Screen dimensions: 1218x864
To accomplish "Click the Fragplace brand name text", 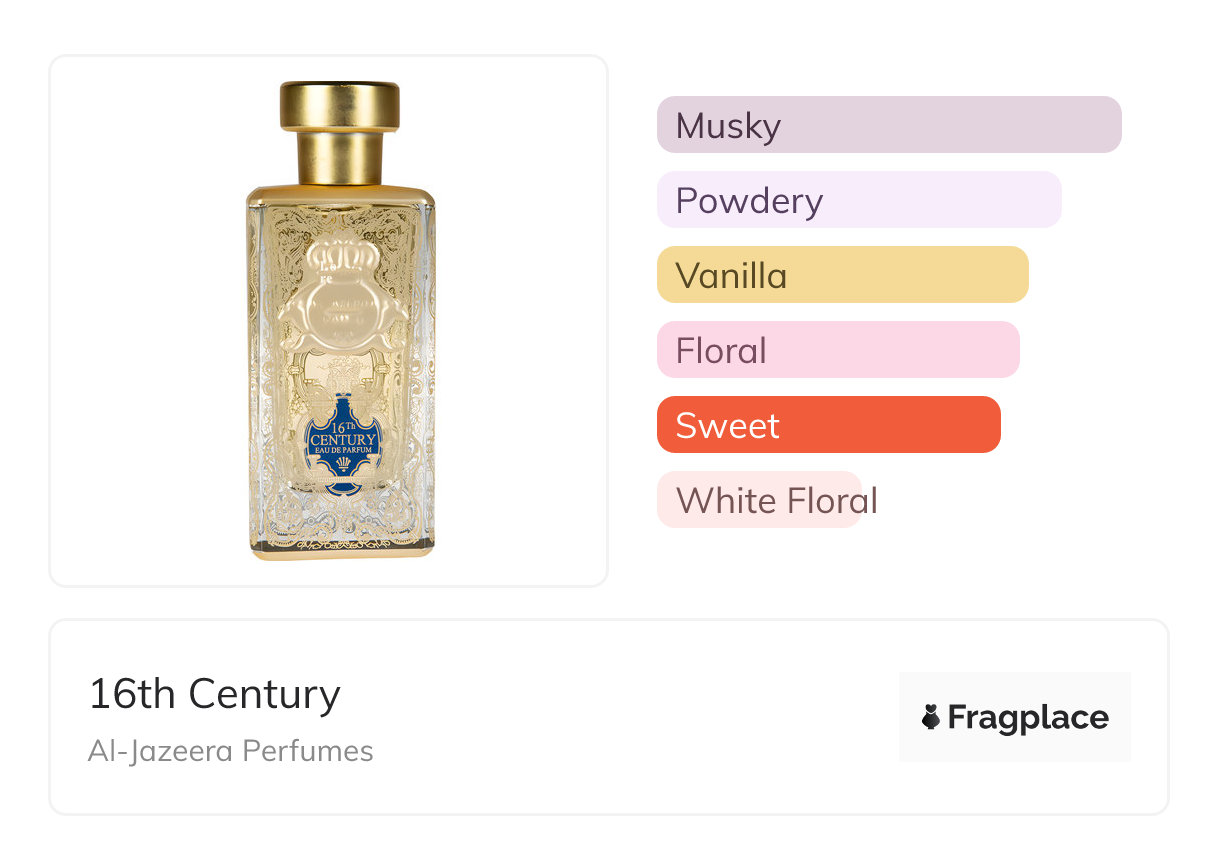I will [1028, 718].
